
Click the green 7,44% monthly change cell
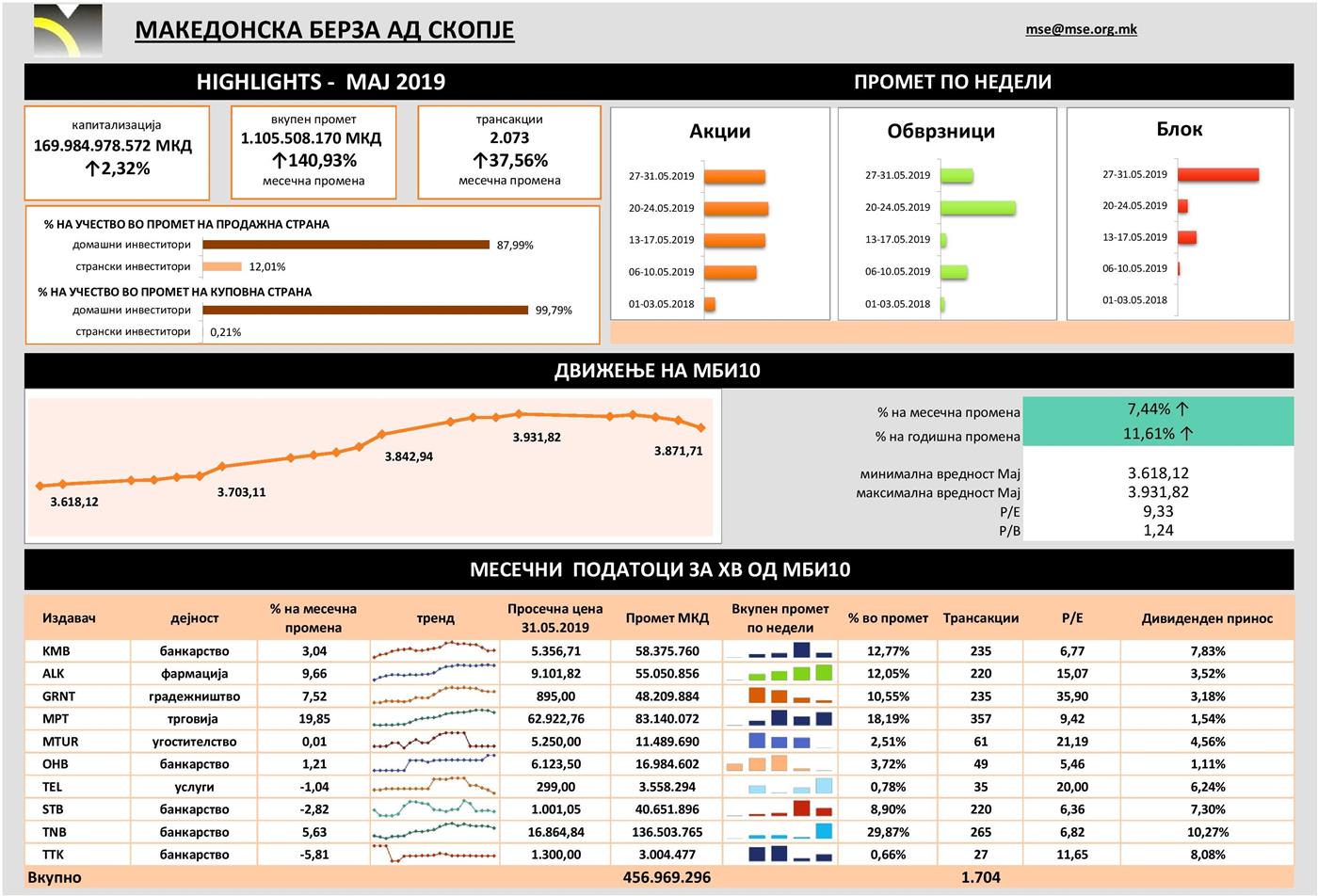click(x=1157, y=409)
